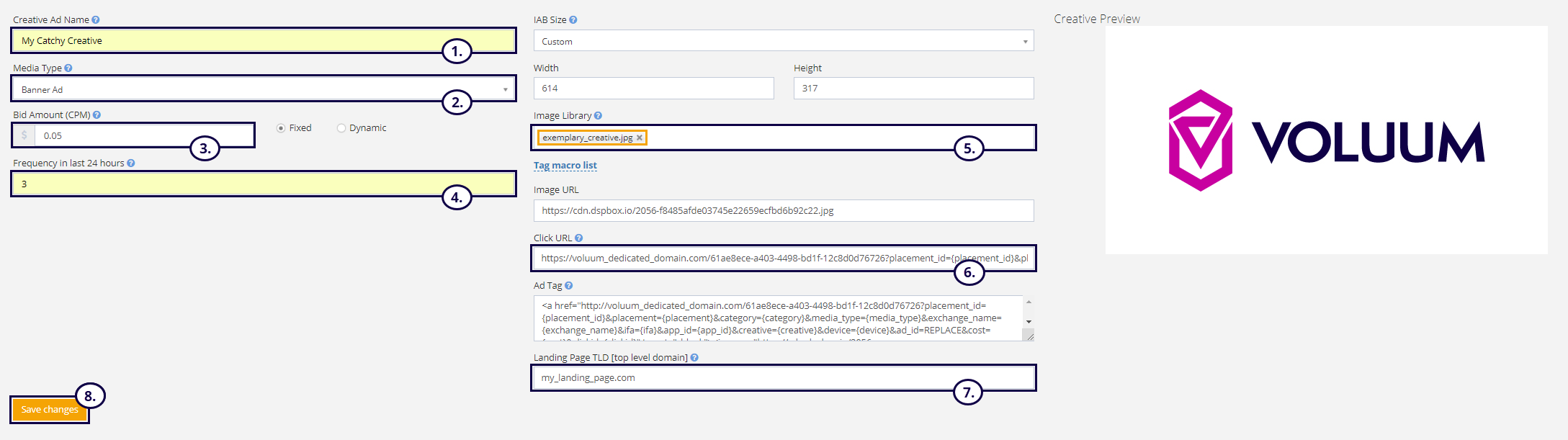Click the help icon next to Click URL
The image size is (1568, 440).
click(579, 238)
